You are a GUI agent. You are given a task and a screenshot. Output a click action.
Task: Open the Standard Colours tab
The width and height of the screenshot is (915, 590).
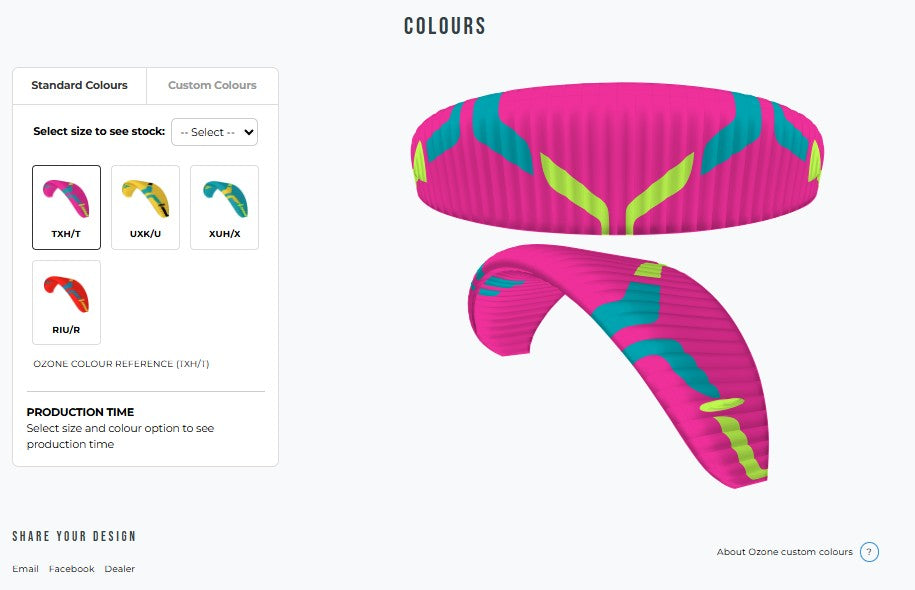point(79,85)
